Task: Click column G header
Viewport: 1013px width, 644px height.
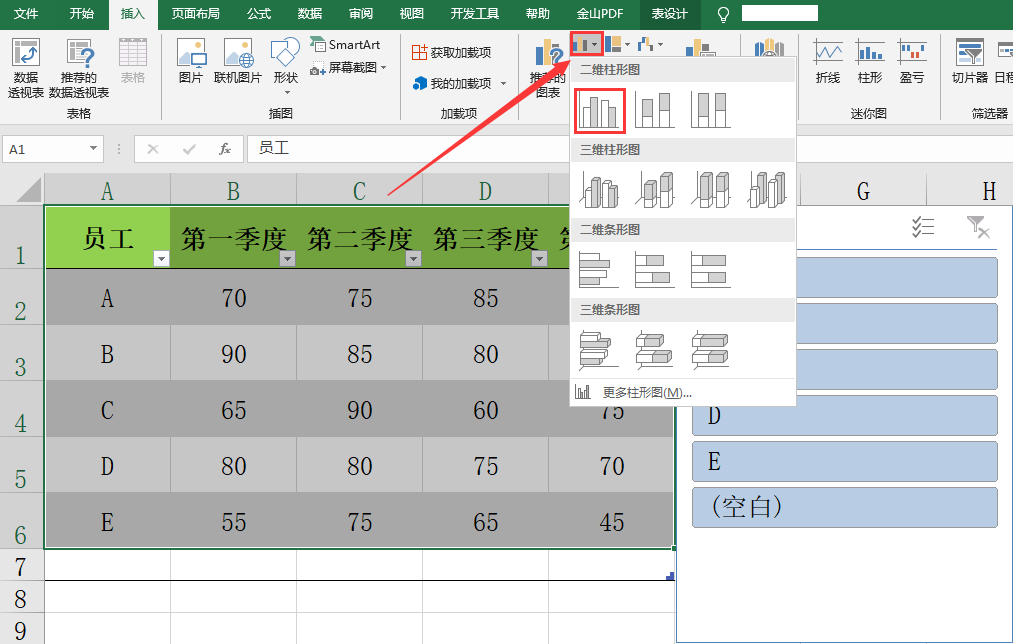Action: click(x=863, y=191)
